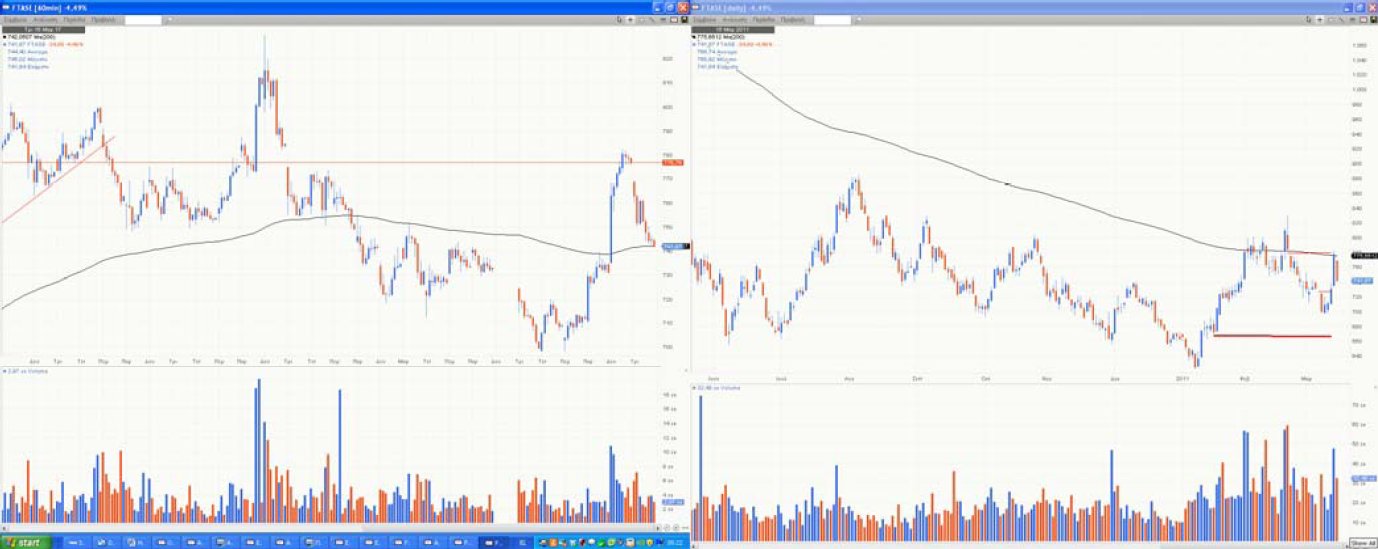
Task: Click the symbol input field in 60min window
Action: point(143,19)
